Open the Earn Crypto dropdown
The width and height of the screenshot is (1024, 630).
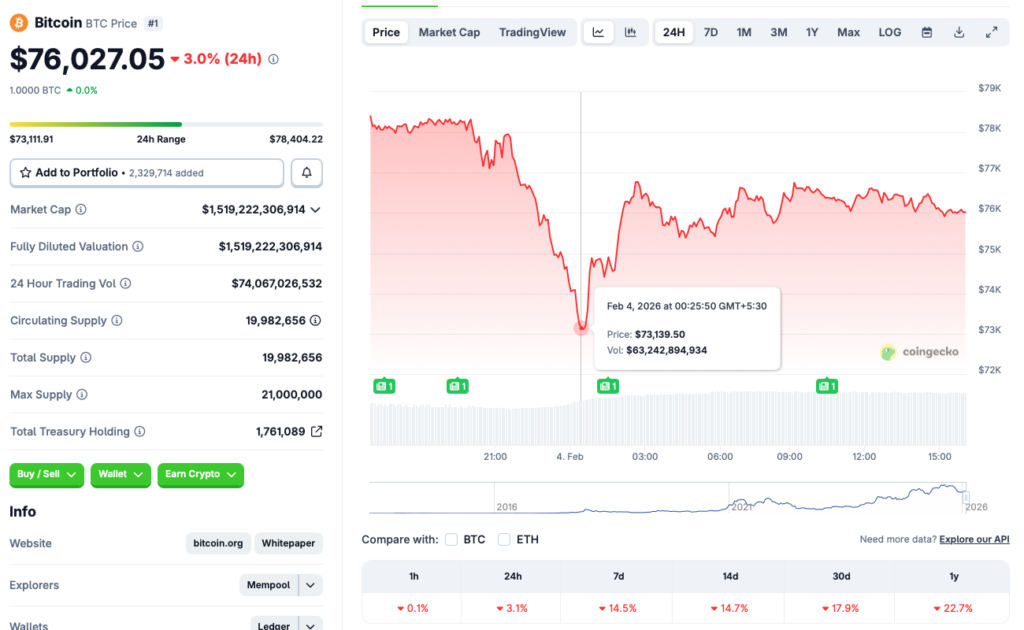200,475
